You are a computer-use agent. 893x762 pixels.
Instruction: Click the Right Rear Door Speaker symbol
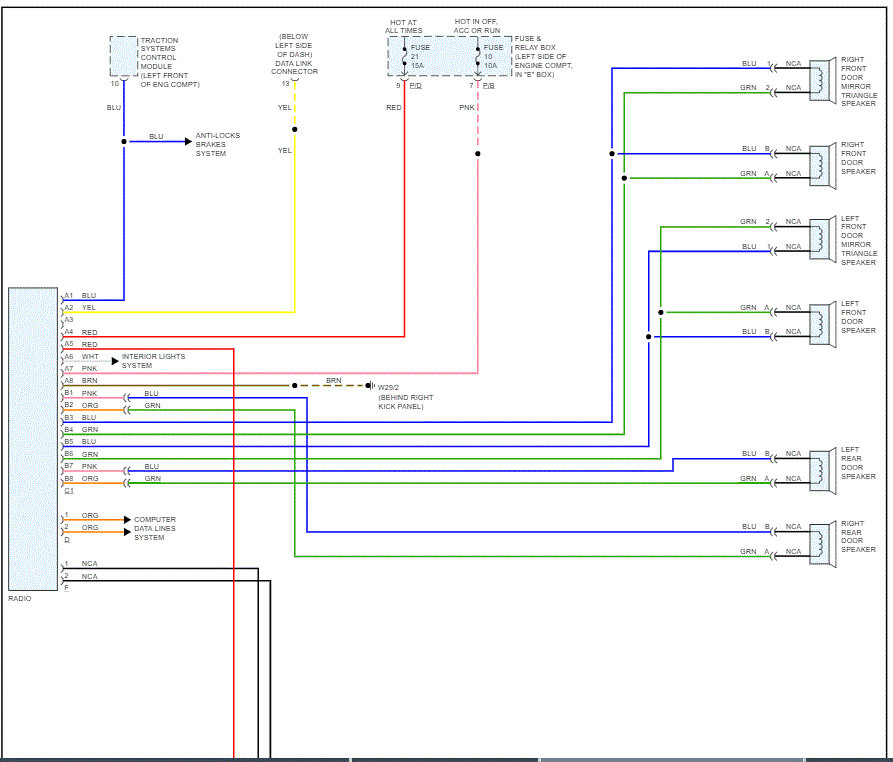pyautogui.click(x=822, y=544)
